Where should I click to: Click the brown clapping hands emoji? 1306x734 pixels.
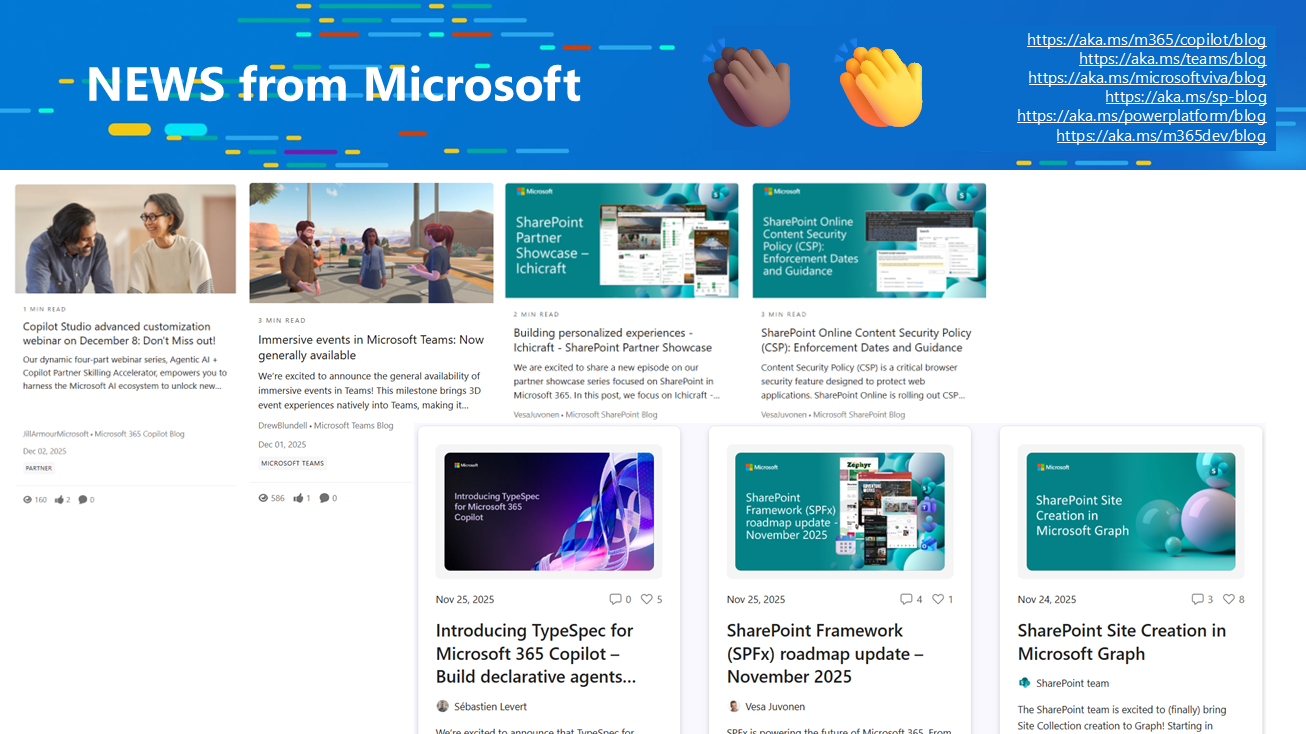click(749, 83)
